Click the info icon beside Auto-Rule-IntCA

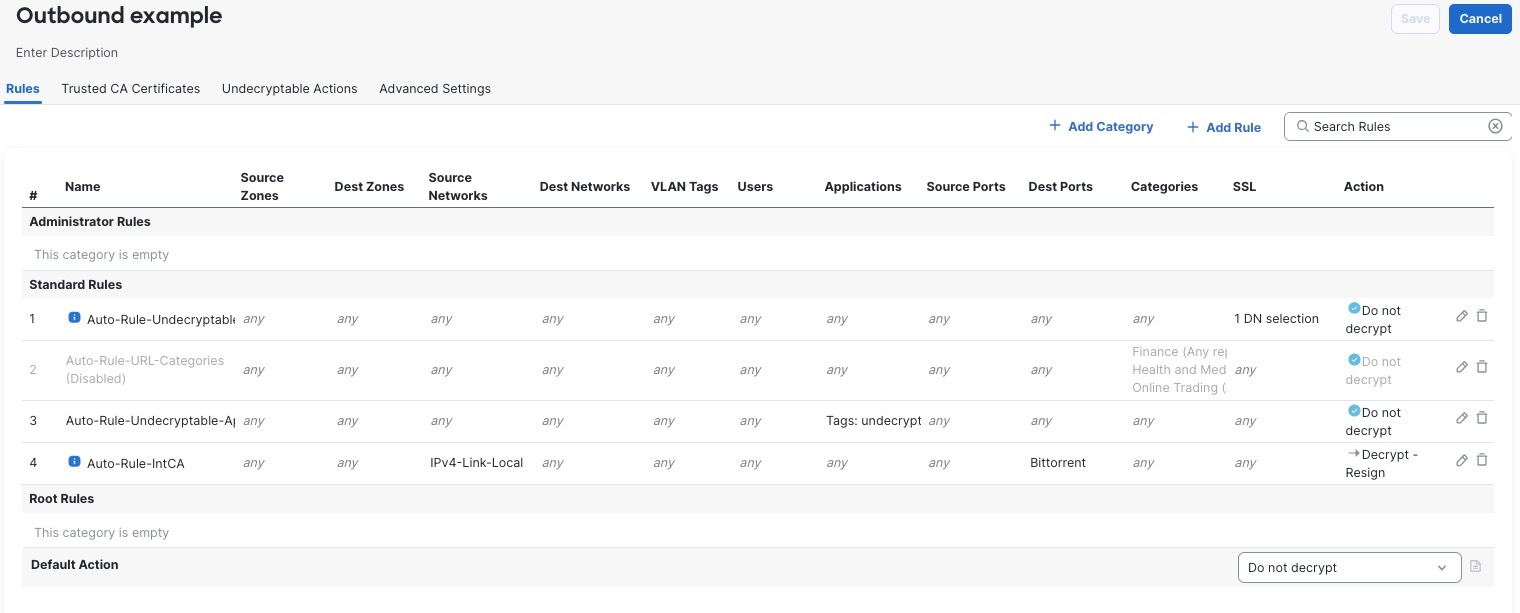click(74, 462)
